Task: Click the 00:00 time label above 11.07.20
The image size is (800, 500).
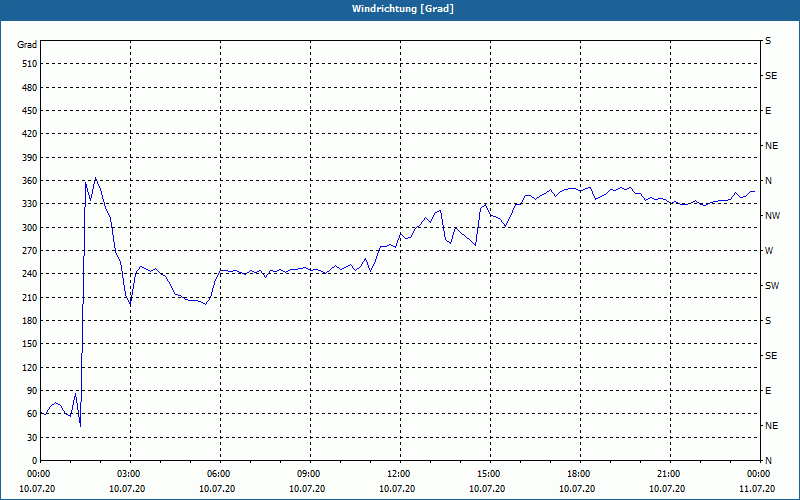Action: pyautogui.click(x=758, y=474)
